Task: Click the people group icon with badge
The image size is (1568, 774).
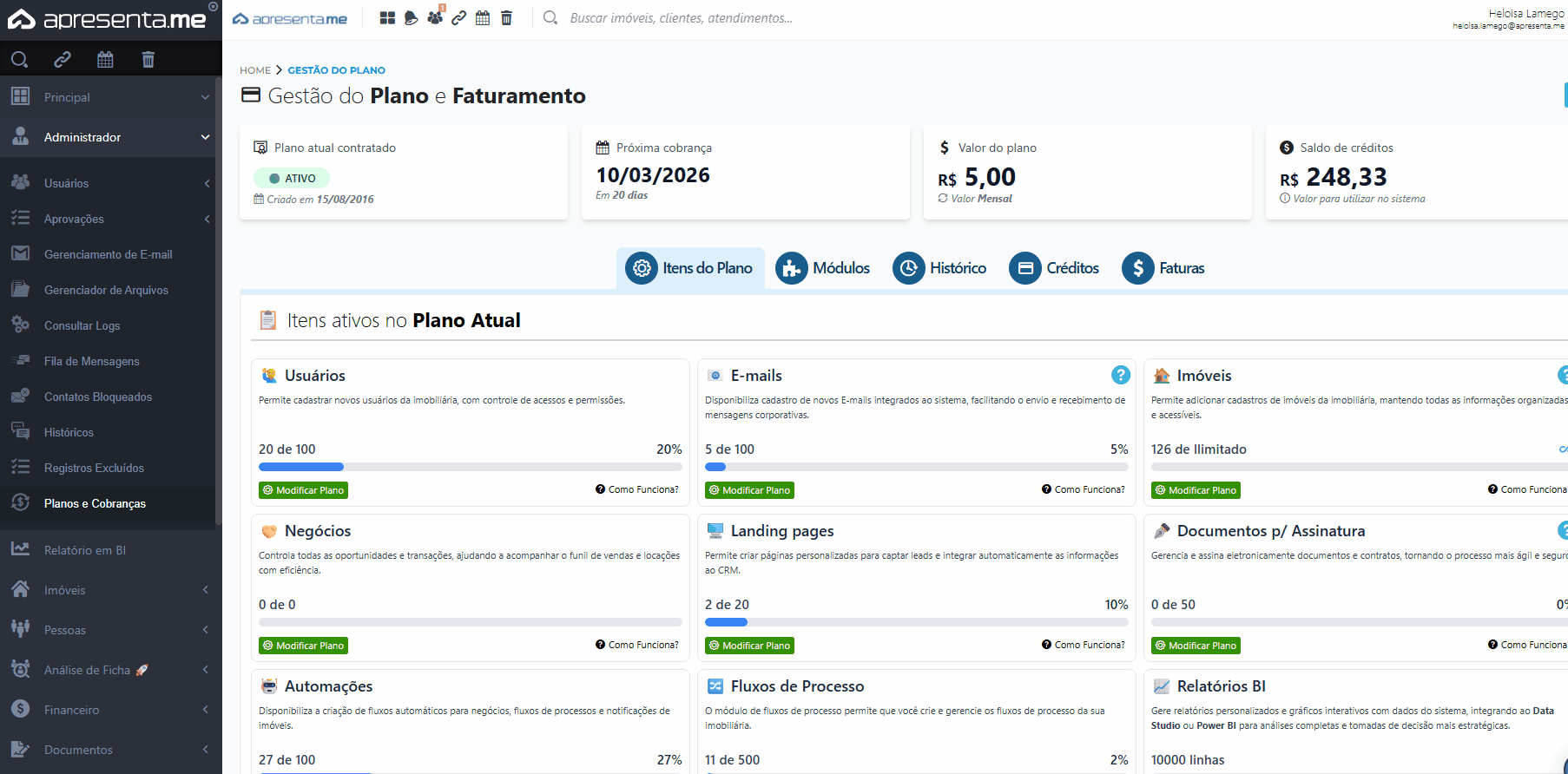Action: click(x=435, y=17)
